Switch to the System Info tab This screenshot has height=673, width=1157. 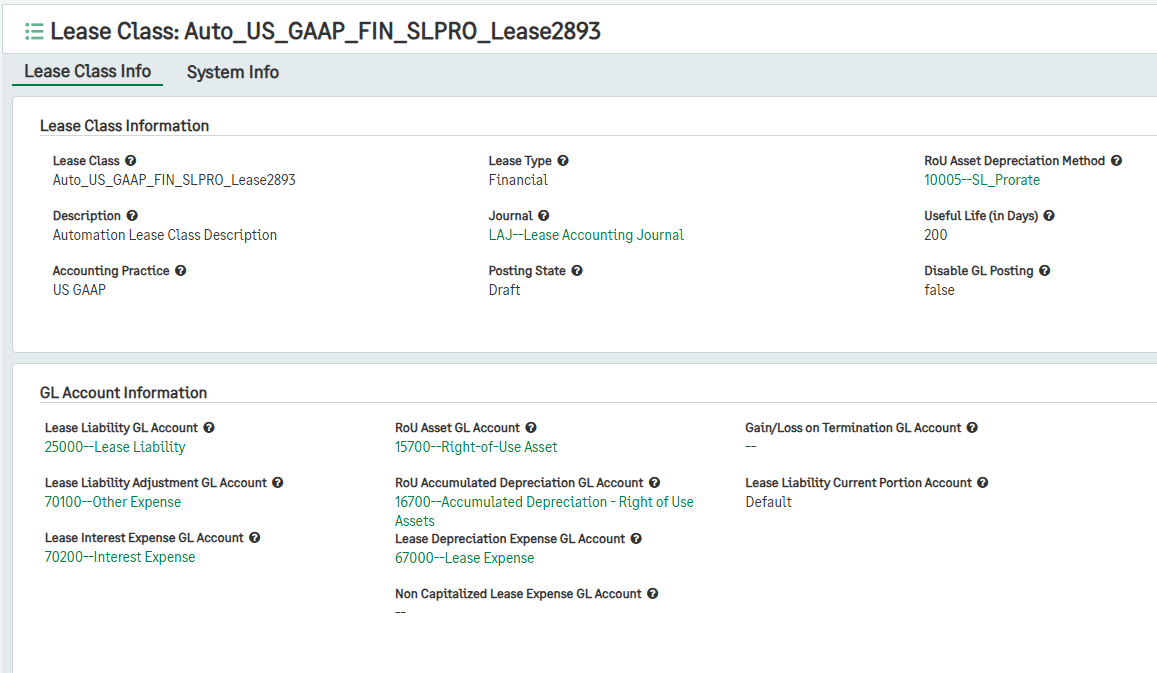pyautogui.click(x=232, y=72)
